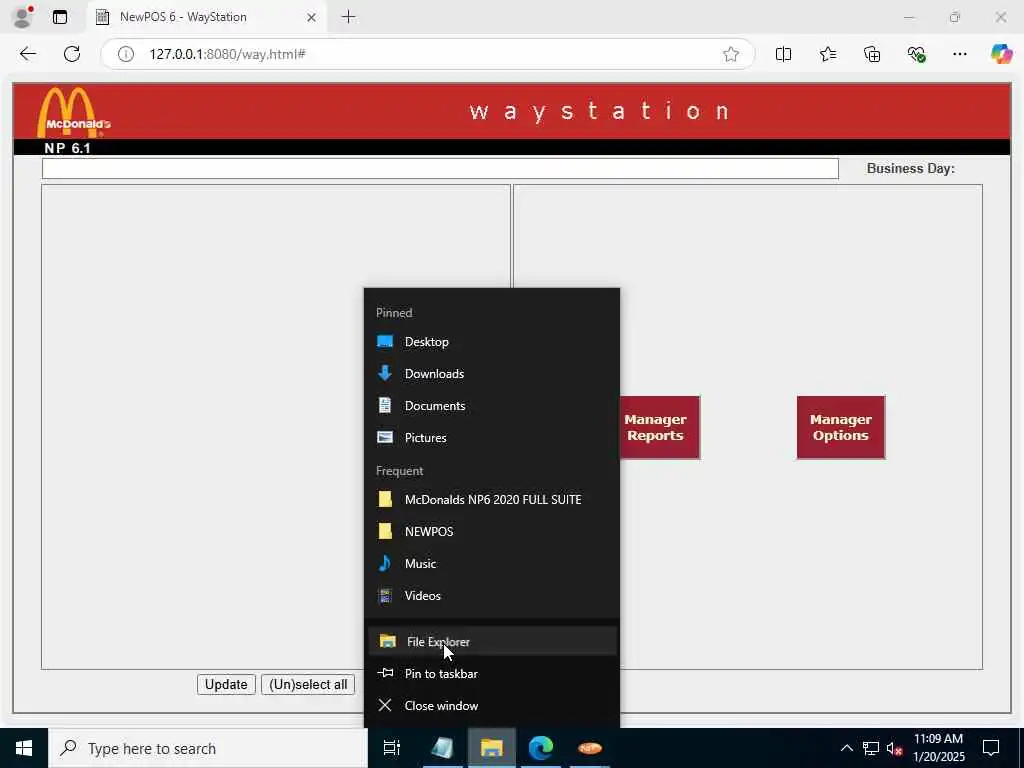Click the (Un)select all button

[308, 684]
